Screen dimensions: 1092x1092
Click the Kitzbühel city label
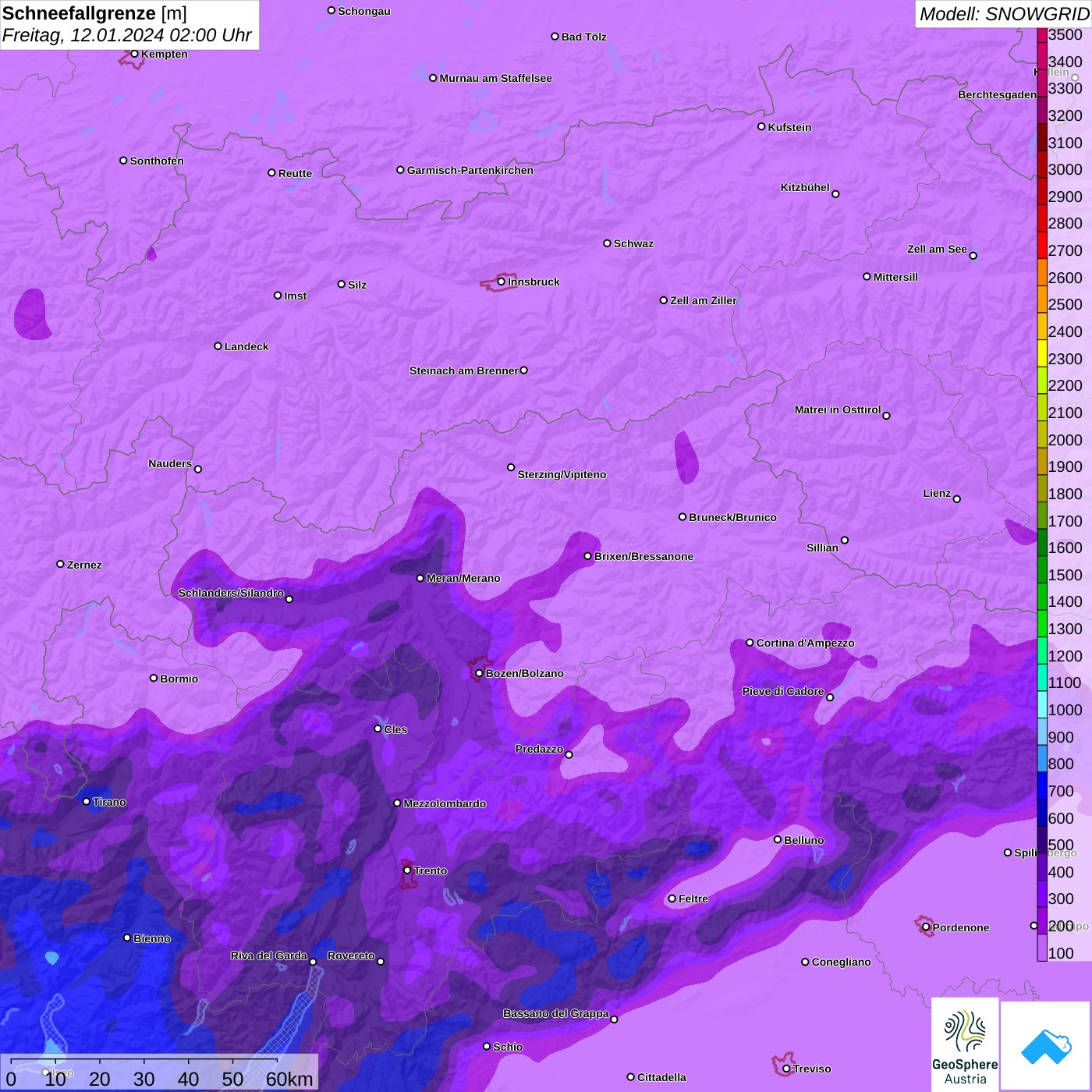coord(805,187)
